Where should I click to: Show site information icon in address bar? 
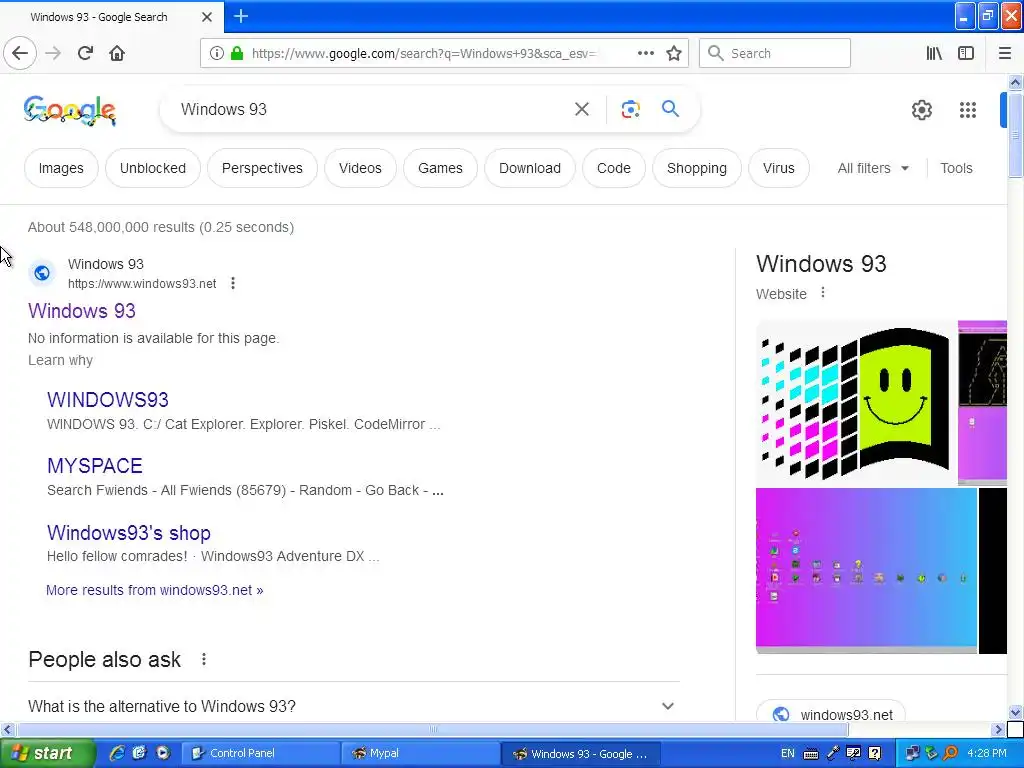click(216, 53)
